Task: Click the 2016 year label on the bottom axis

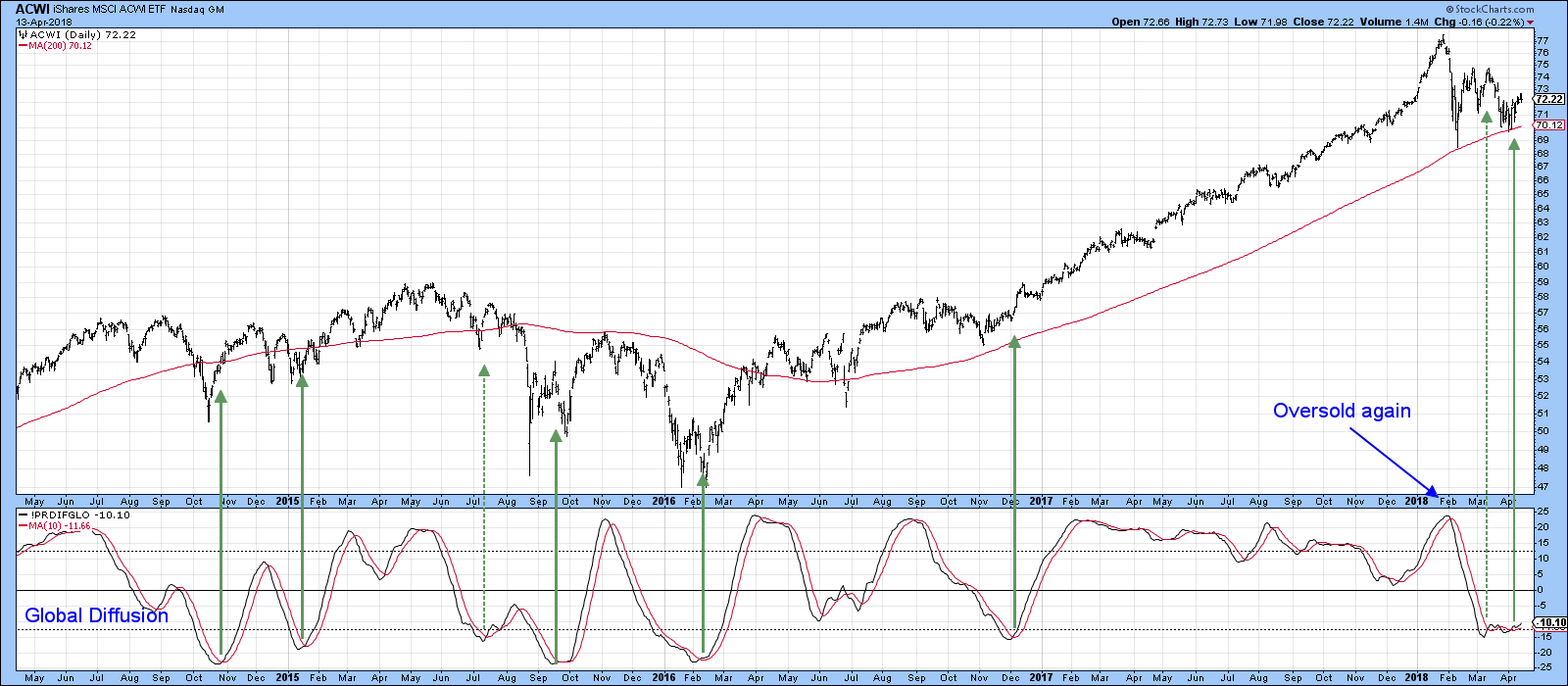Action: tap(663, 677)
